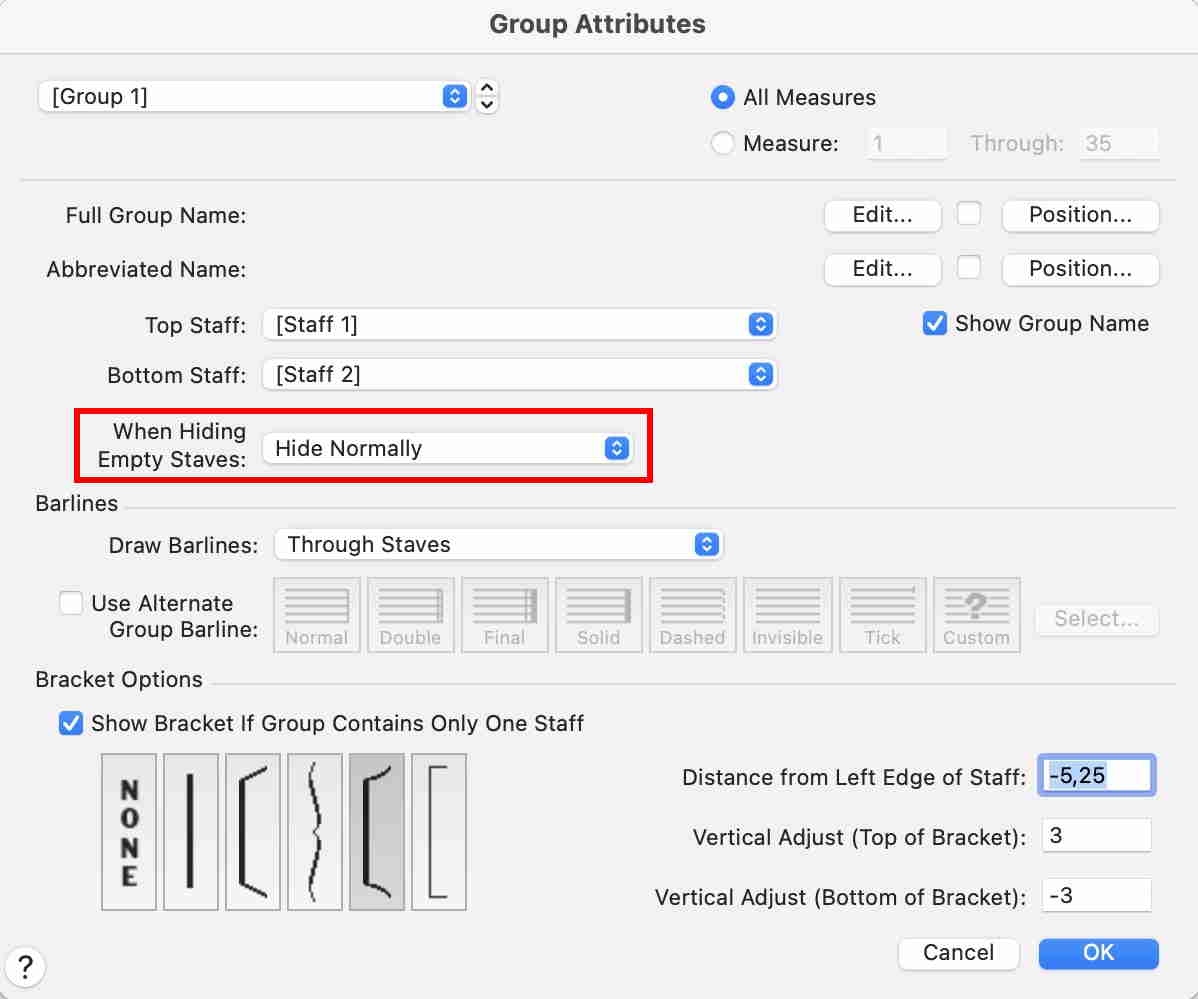Select the curved-hook bracket style
Image resolution: width=1198 pixels, height=999 pixels.
click(x=377, y=832)
